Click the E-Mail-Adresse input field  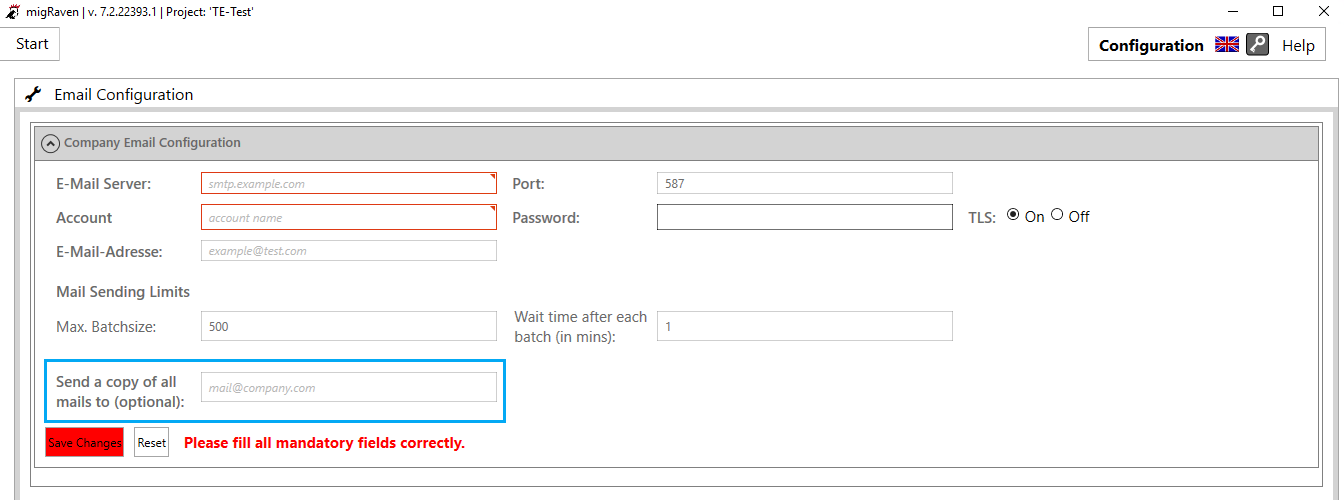coord(349,251)
